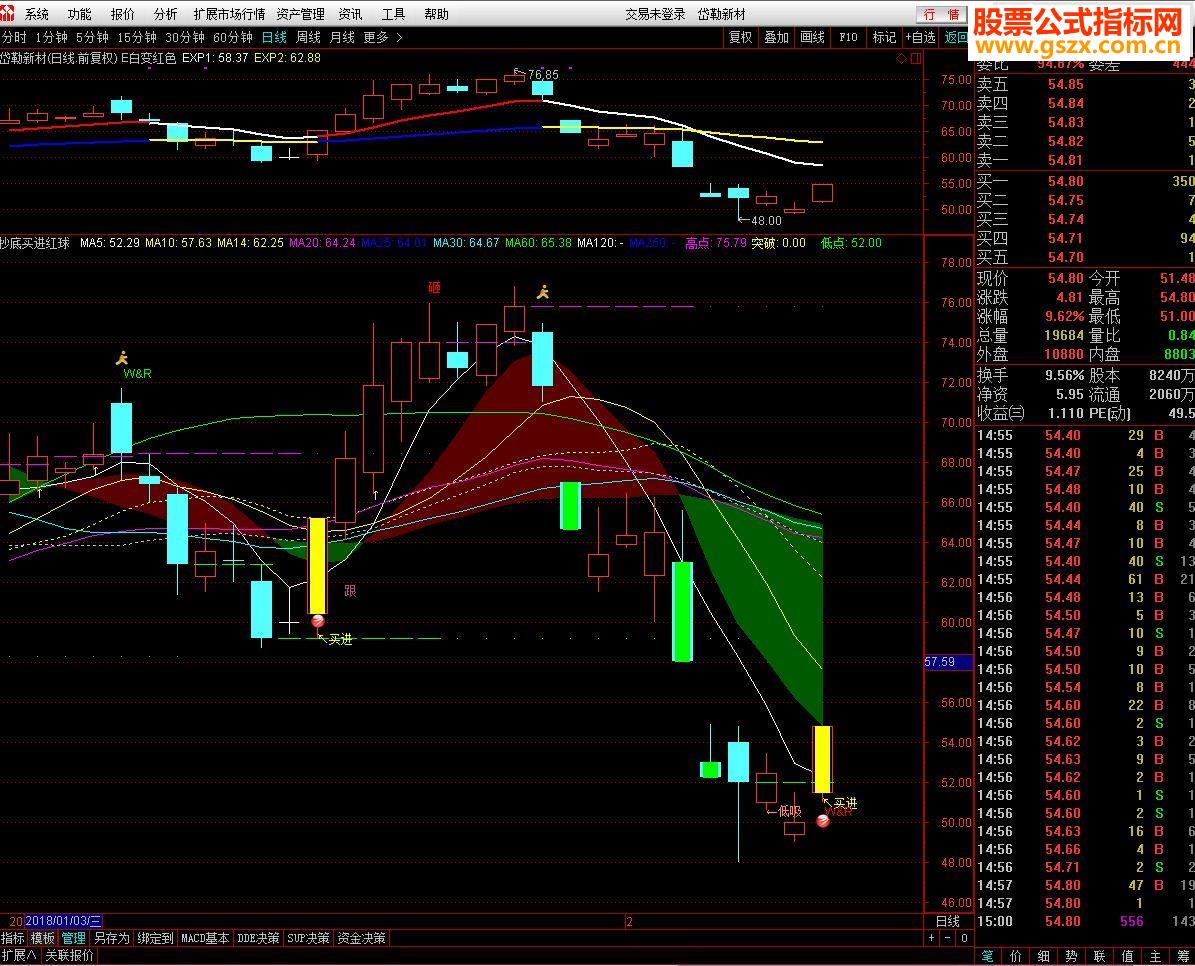Screen dimensions: 1195x966
Task: Select the 势 tab in the quote panel
Action: point(1072,956)
